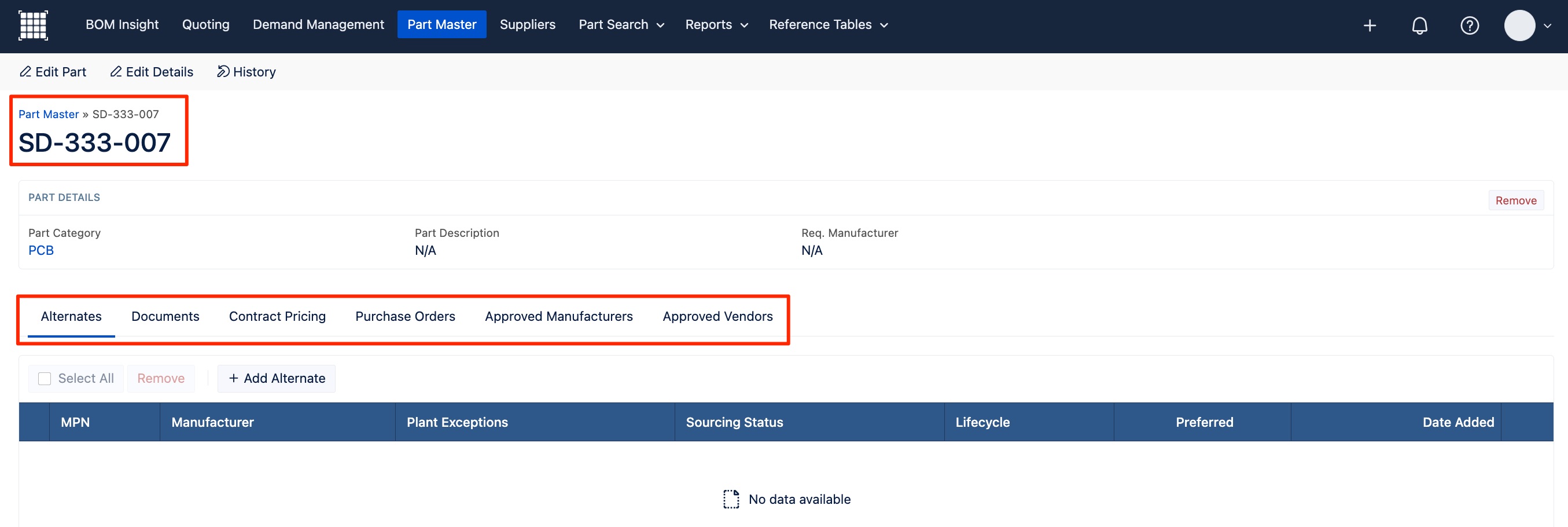Open the Quoting menu item
Image resolution: width=1568 pixels, height=527 pixels.
click(x=206, y=25)
